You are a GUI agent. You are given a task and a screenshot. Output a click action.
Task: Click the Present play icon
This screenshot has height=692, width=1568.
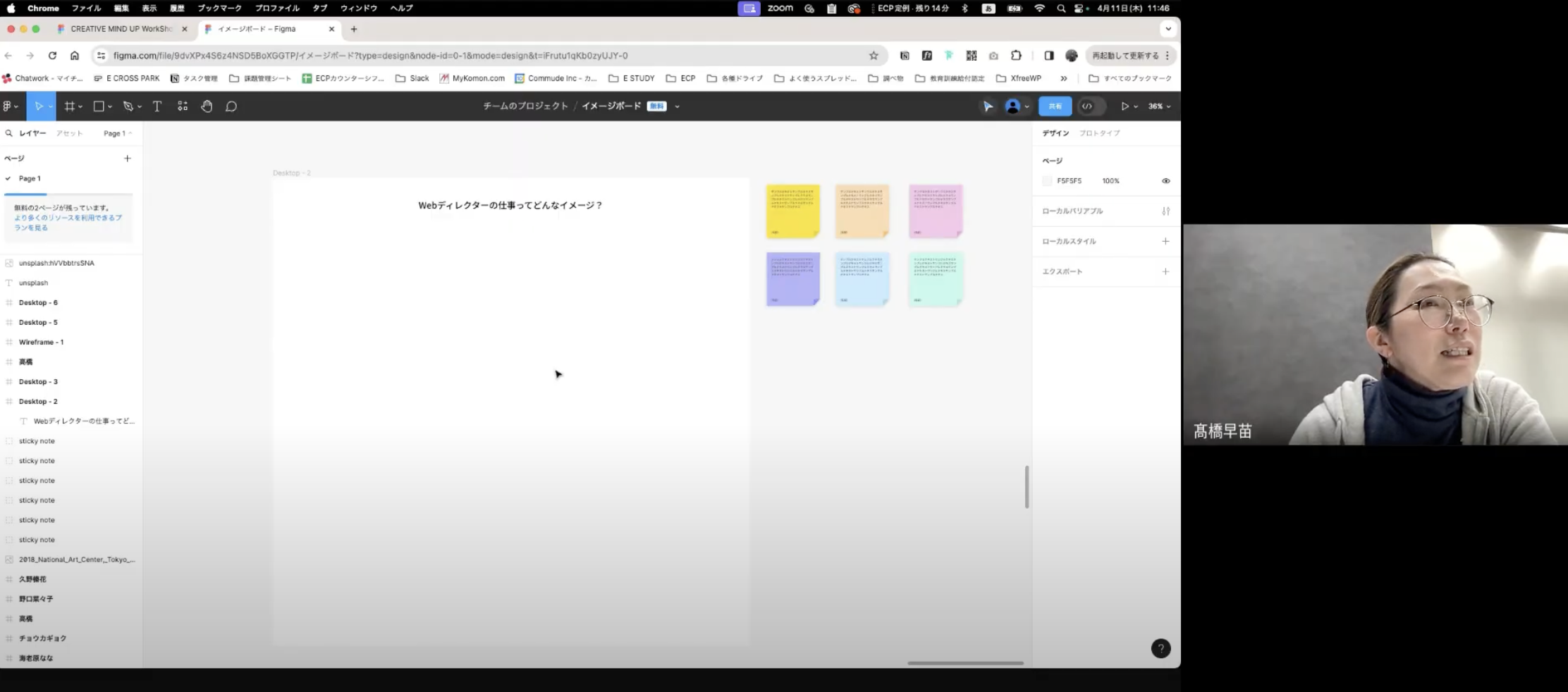tap(1125, 106)
